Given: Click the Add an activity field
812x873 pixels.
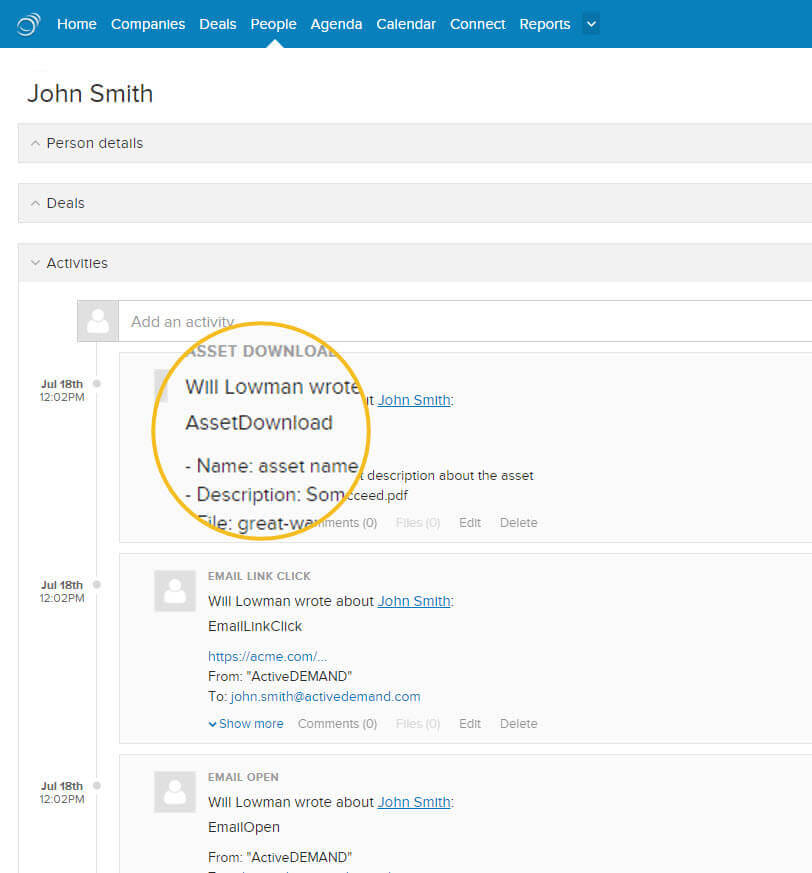Looking at the screenshot, I should 465,321.
